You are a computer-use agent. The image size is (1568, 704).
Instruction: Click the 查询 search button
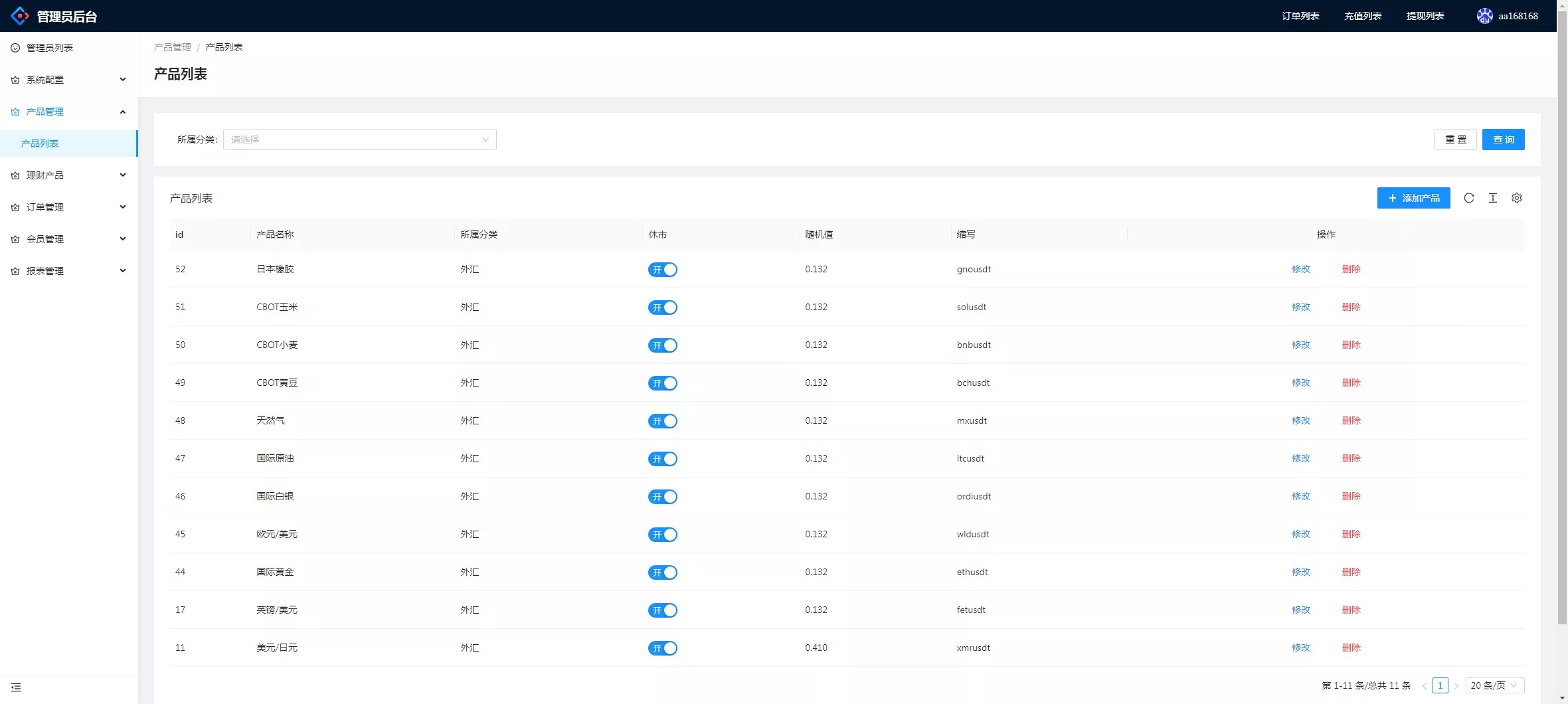1503,139
